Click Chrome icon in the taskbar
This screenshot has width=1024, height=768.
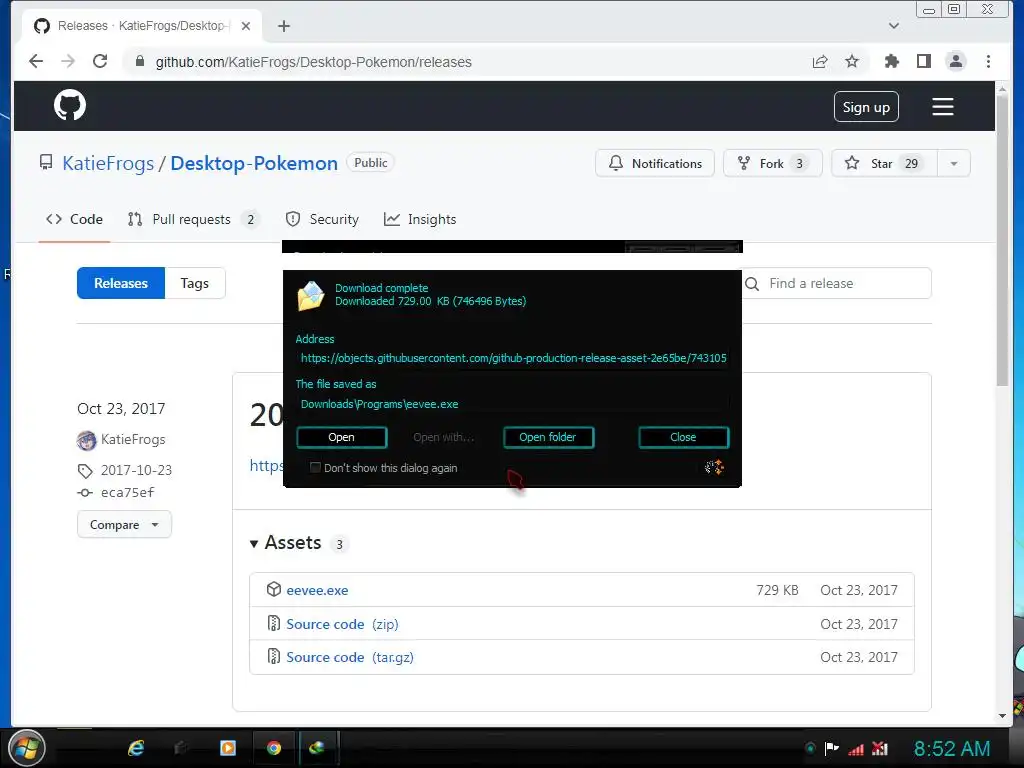coord(274,748)
